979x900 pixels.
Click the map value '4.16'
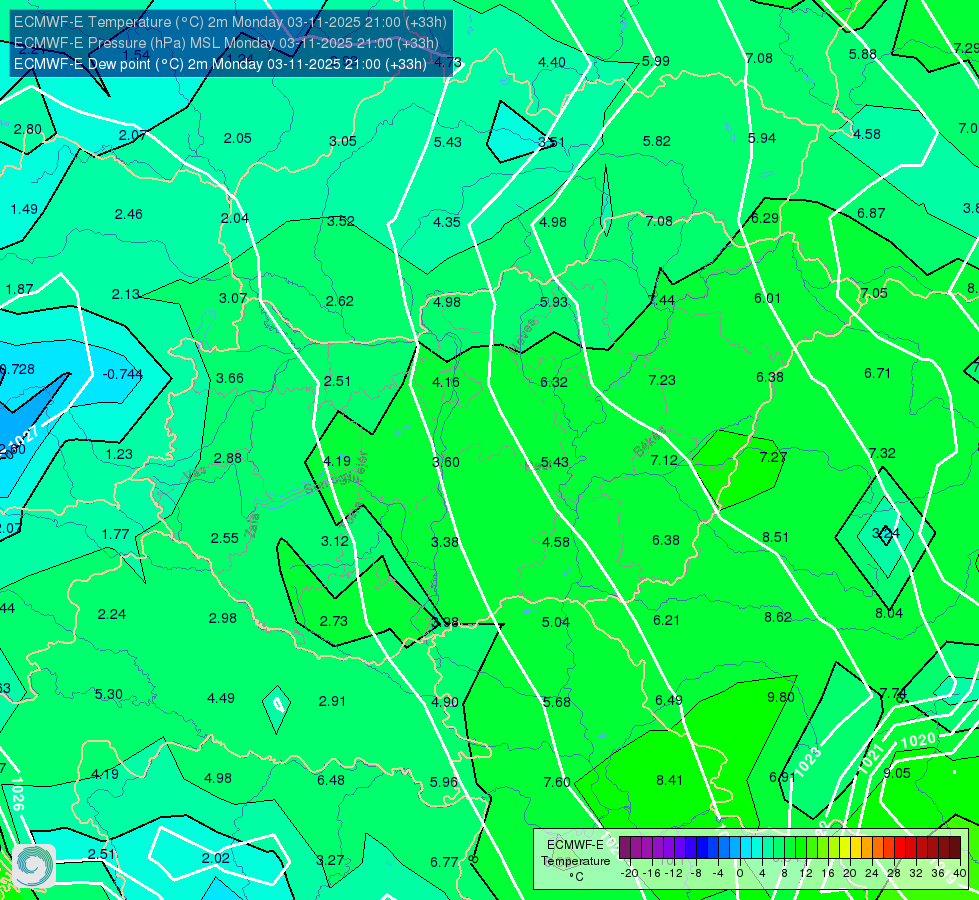click(x=446, y=382)
